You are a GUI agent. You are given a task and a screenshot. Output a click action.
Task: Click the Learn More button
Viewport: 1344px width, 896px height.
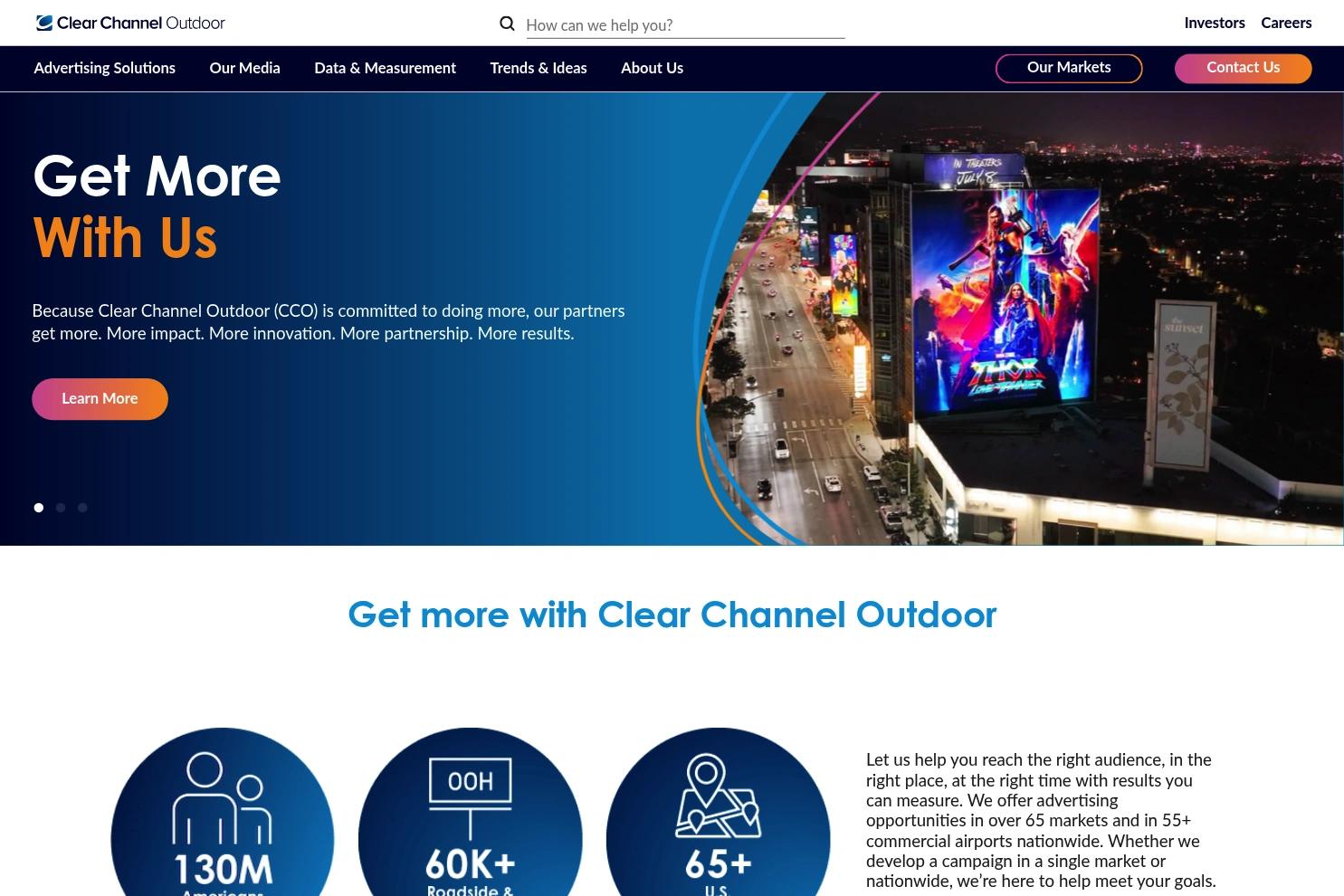(x=100, y=399)
